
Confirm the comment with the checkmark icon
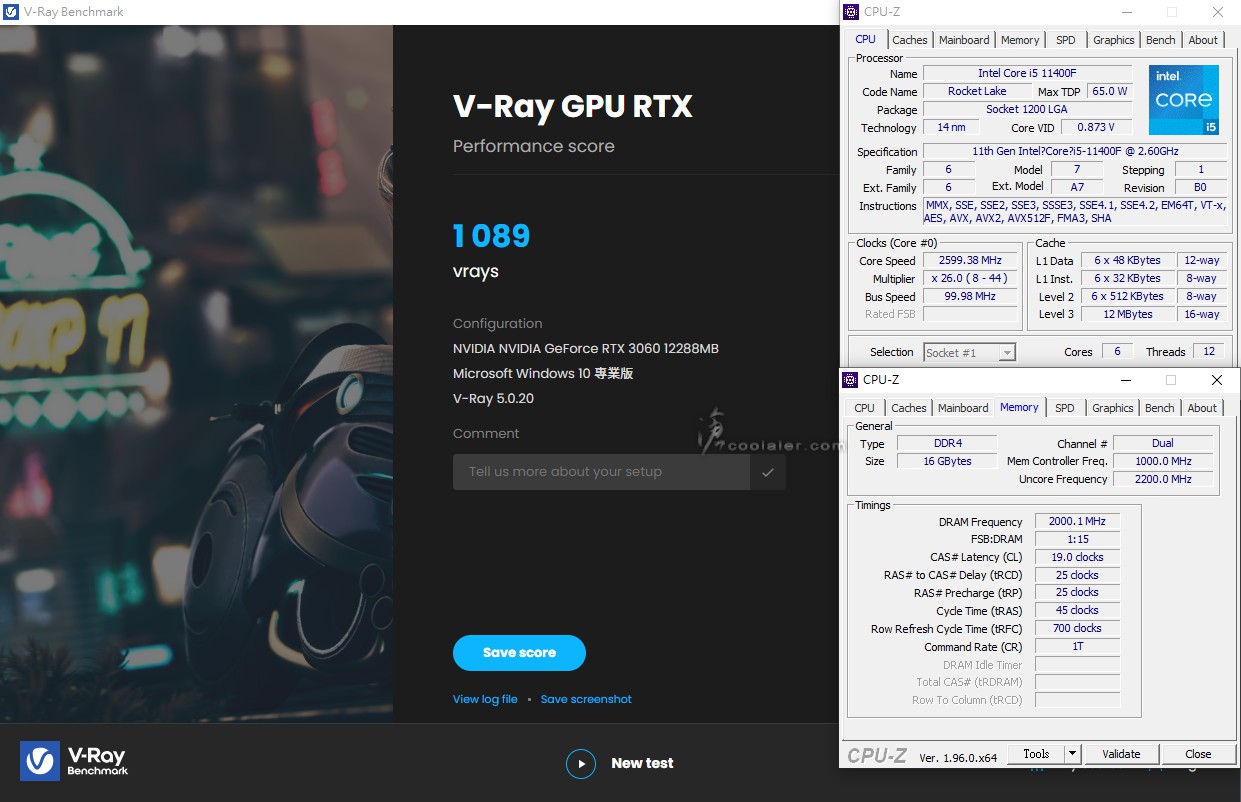pos(768,472)
